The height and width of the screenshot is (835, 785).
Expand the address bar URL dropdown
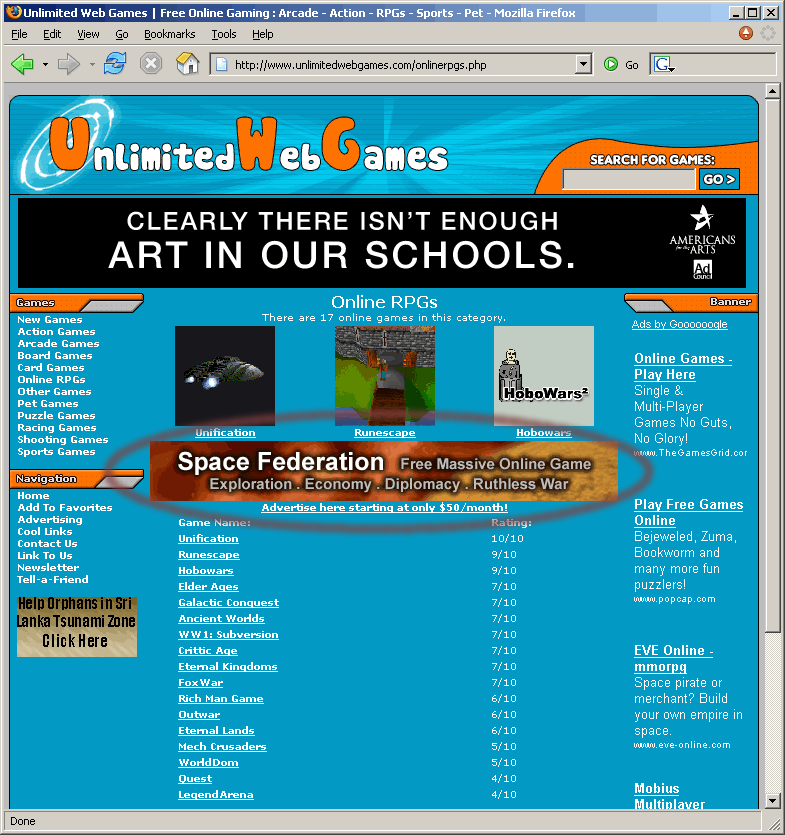(584, 65)
